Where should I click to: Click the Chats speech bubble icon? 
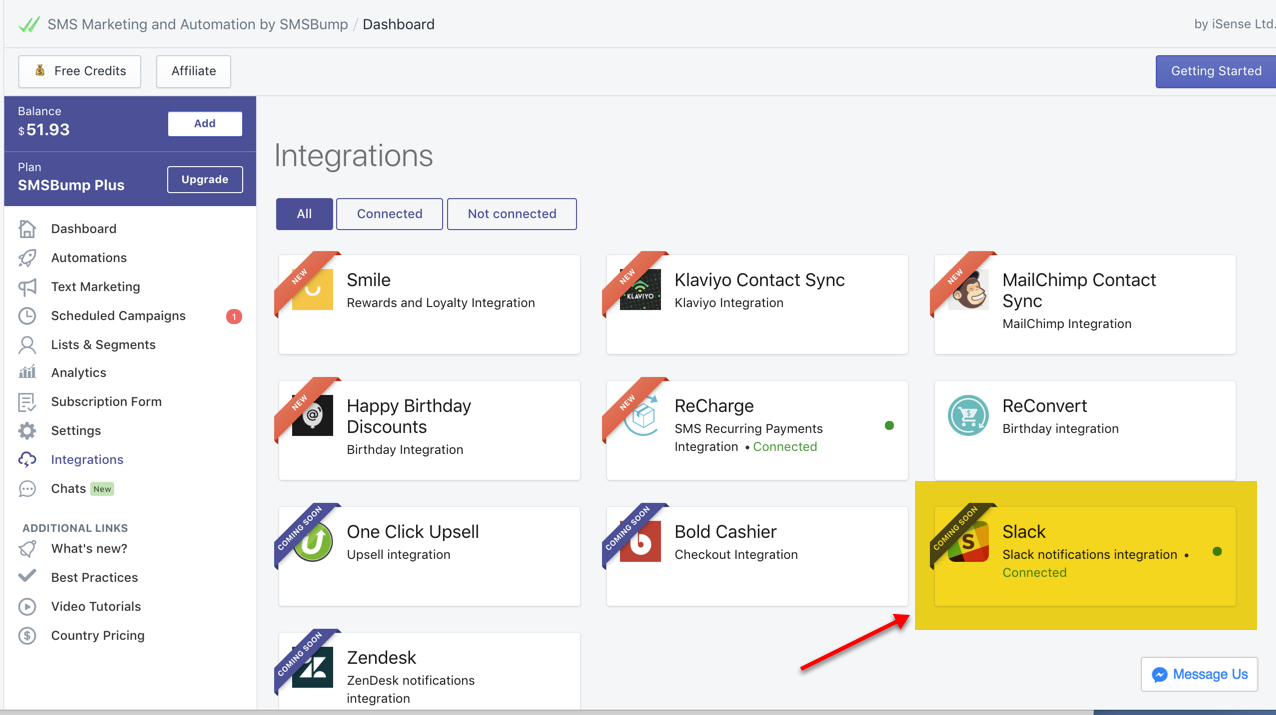point(27,489)
